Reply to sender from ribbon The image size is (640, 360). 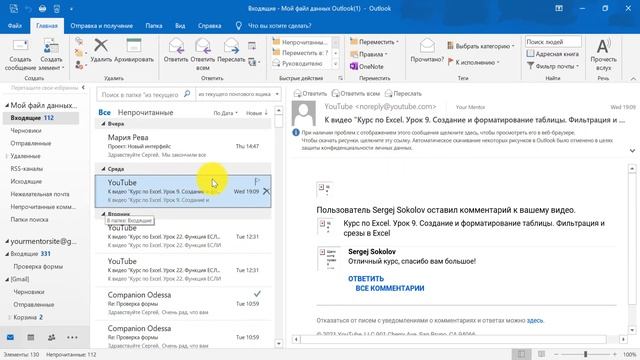coord(176,51)
